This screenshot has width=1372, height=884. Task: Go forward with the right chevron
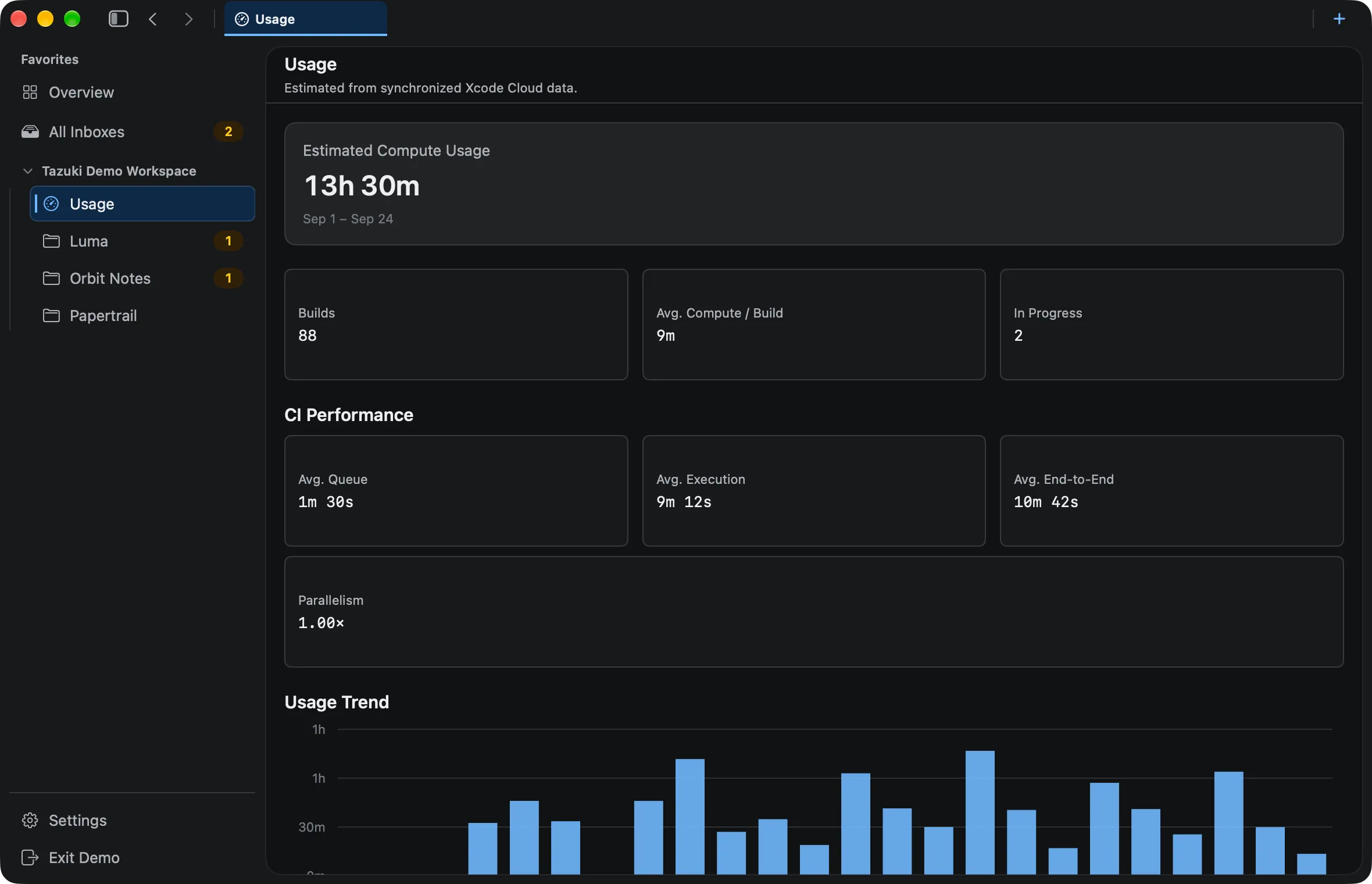[x=188, y=19]
